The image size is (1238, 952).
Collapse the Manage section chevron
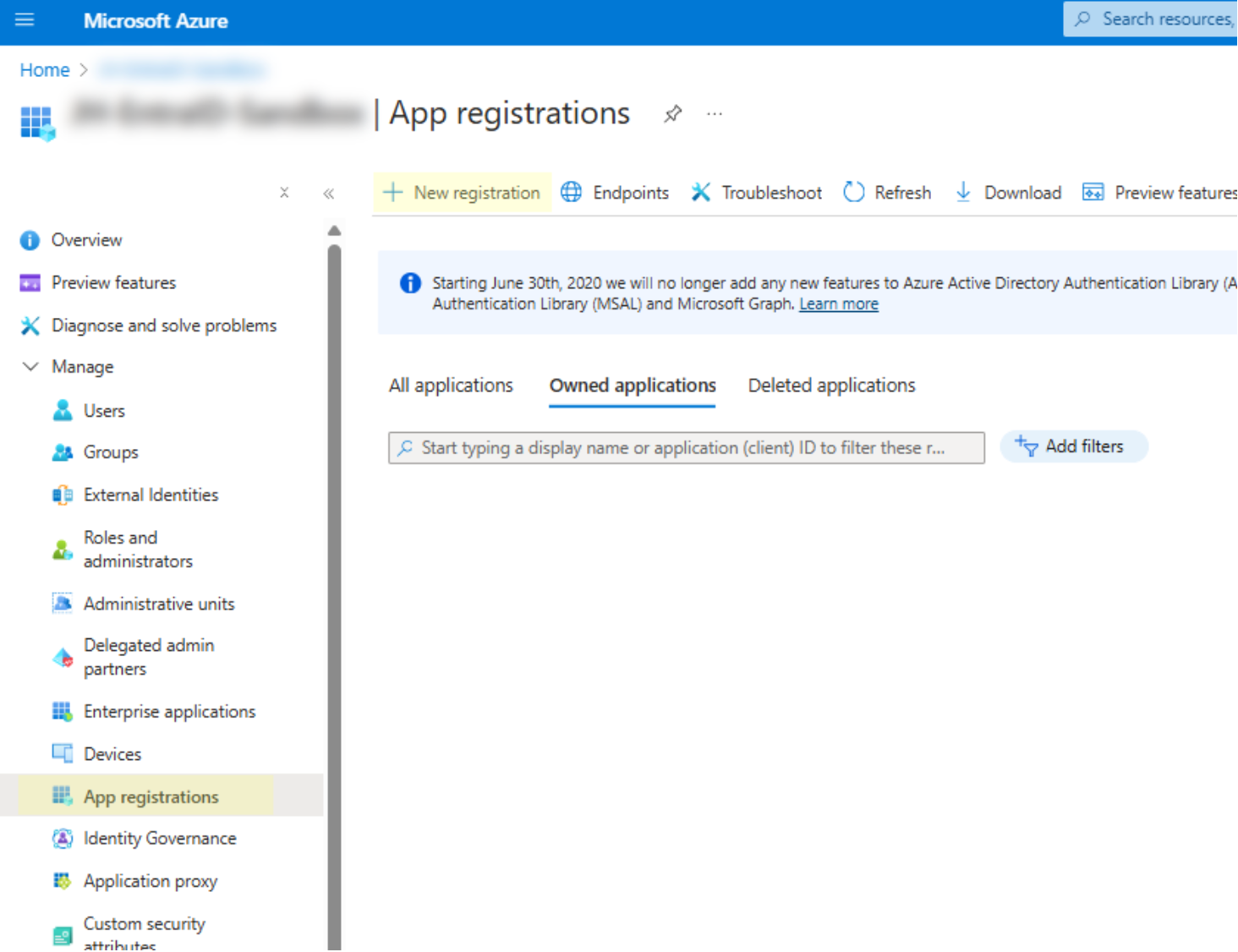30,367
